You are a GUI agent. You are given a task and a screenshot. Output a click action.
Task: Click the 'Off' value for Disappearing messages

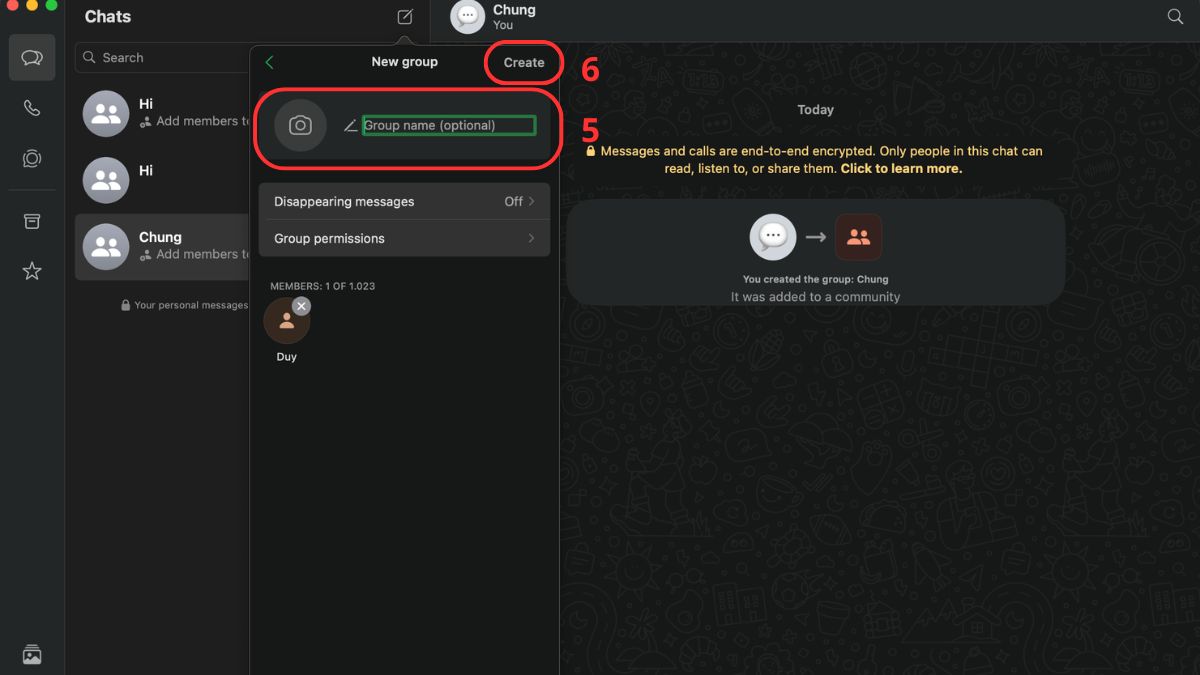click(513, 201)
